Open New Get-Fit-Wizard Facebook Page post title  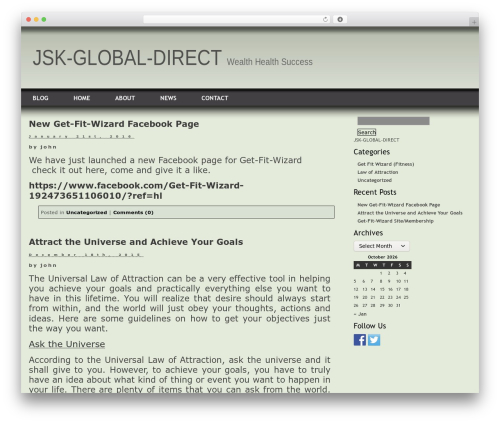point(114,124)
